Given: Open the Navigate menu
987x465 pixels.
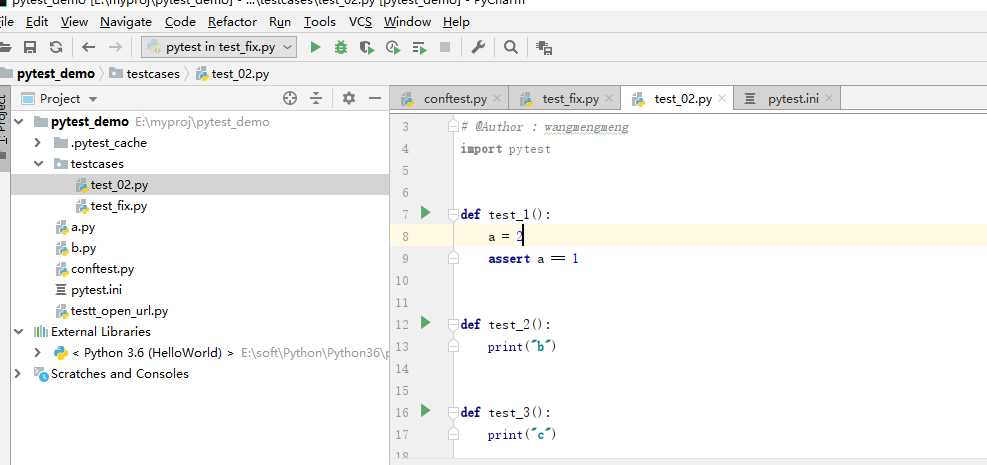Looking at the screenshot, I should (126, 22).
